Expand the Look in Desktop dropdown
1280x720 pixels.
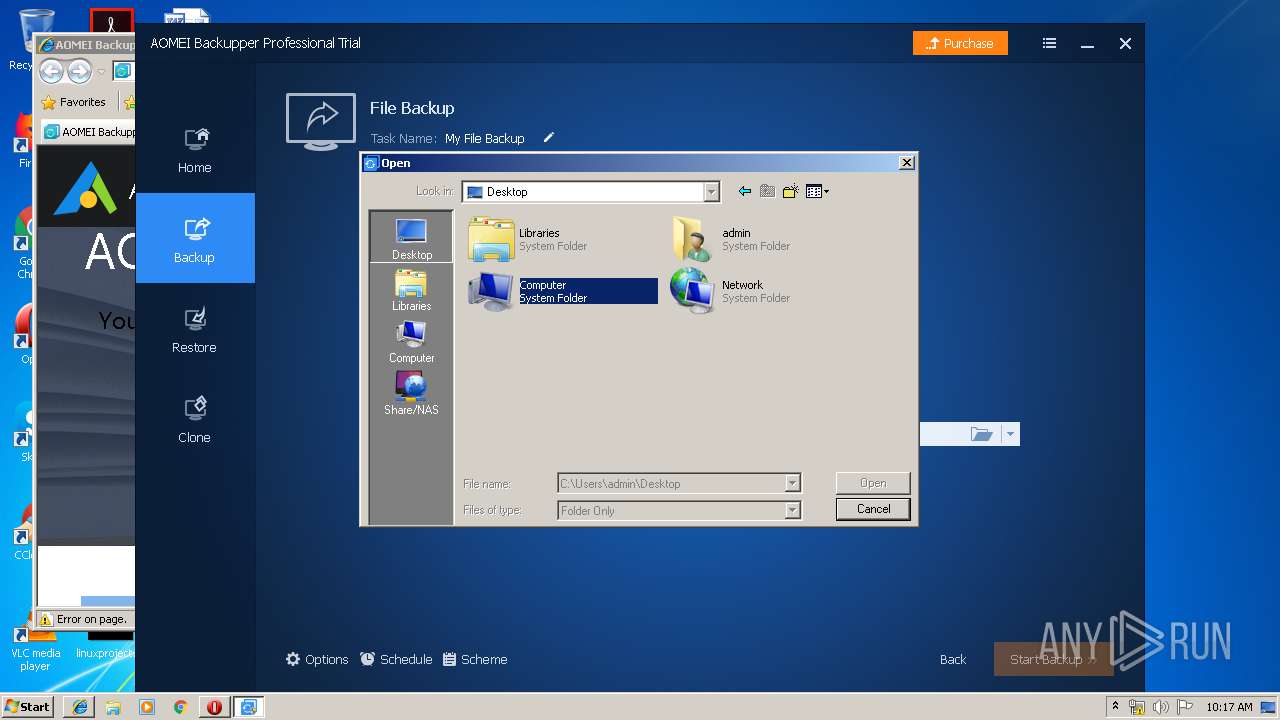click(711, 192)
